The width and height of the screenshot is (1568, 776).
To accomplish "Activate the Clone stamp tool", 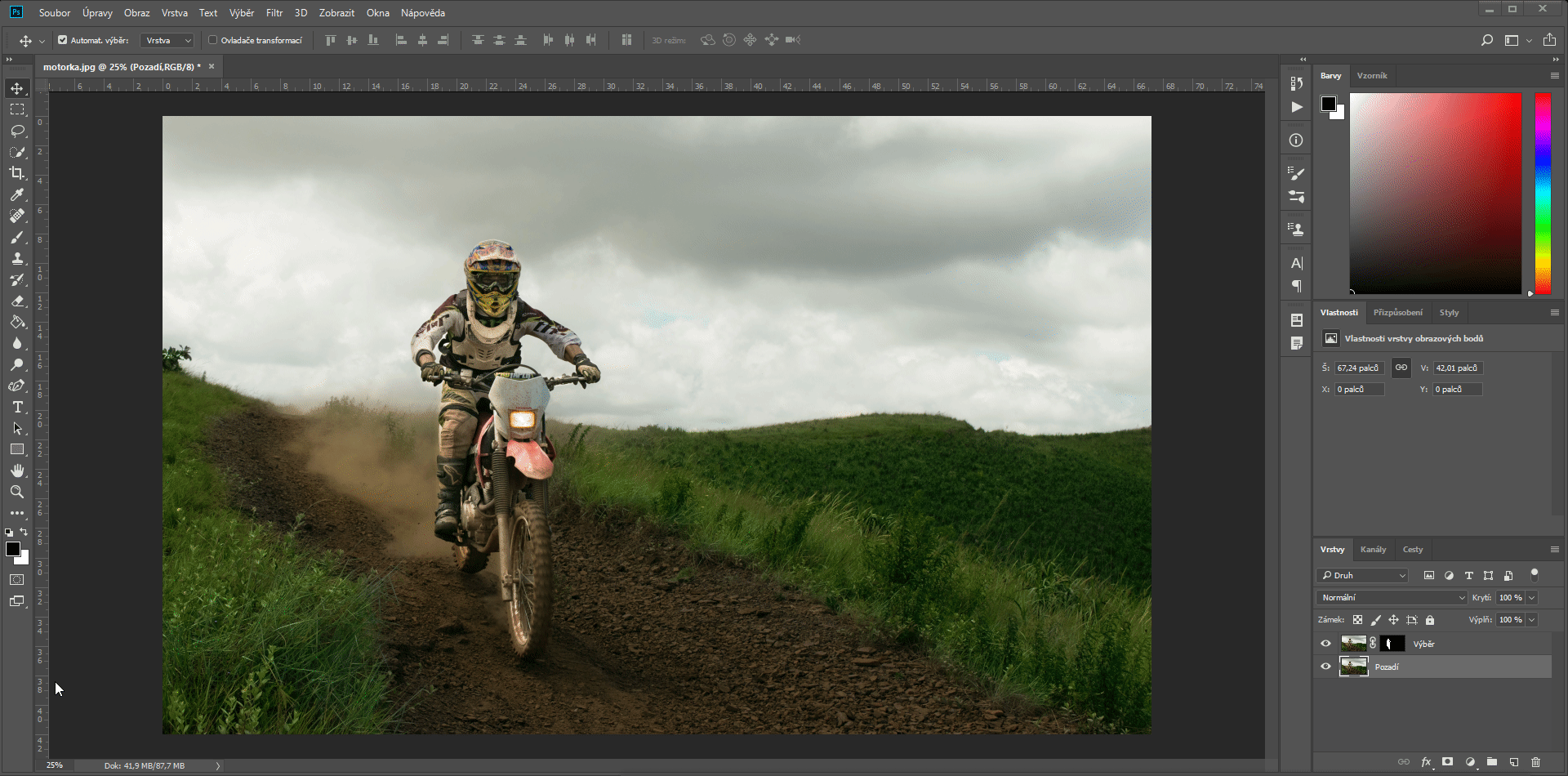I will (17, 258).
